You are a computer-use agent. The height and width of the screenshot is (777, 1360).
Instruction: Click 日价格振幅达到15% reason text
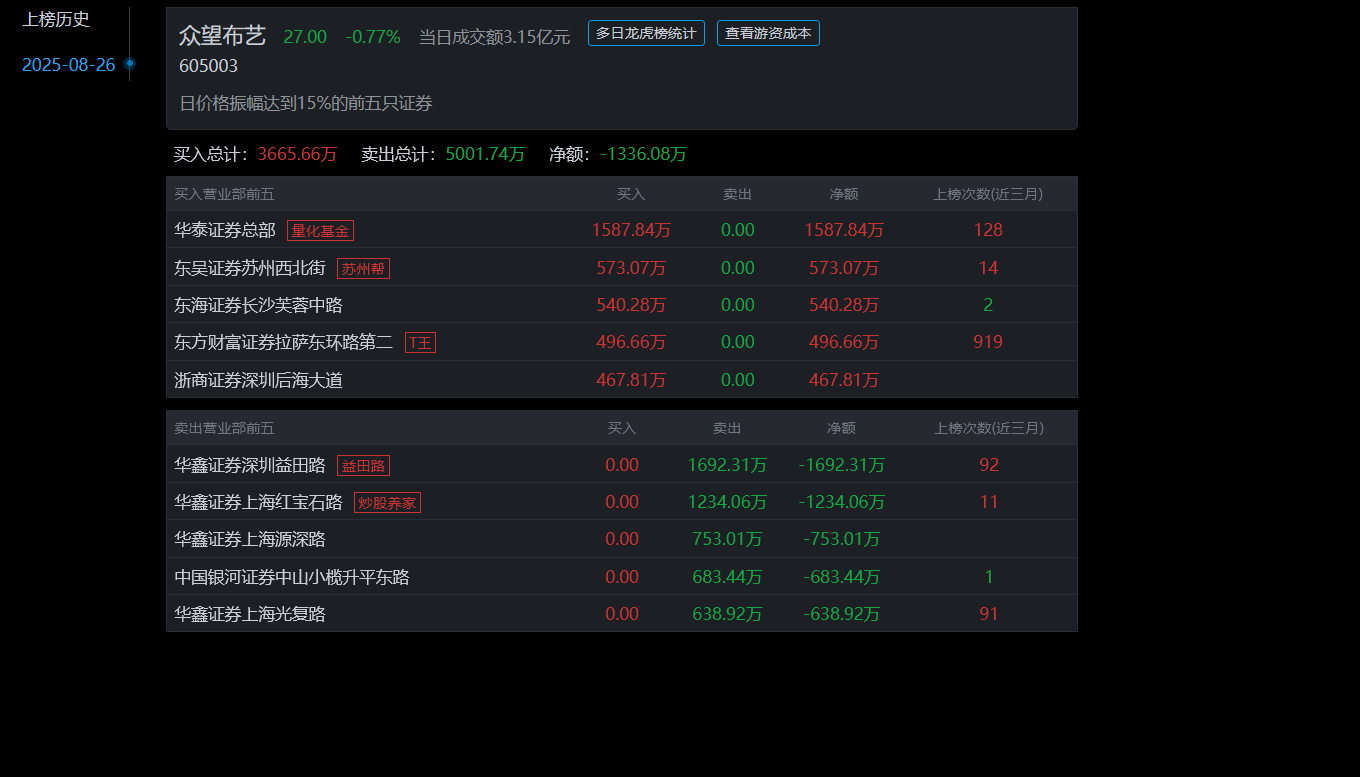(305, 103)
